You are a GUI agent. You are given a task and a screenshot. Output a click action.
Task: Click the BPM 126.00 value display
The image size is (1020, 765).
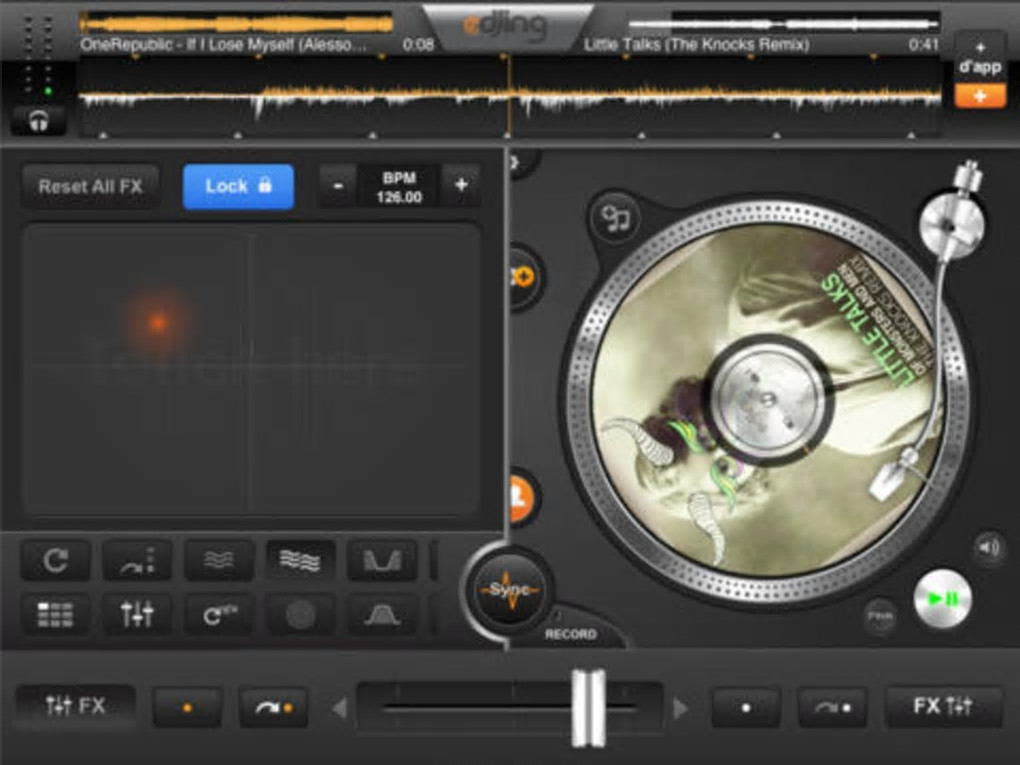pos(399,187)
